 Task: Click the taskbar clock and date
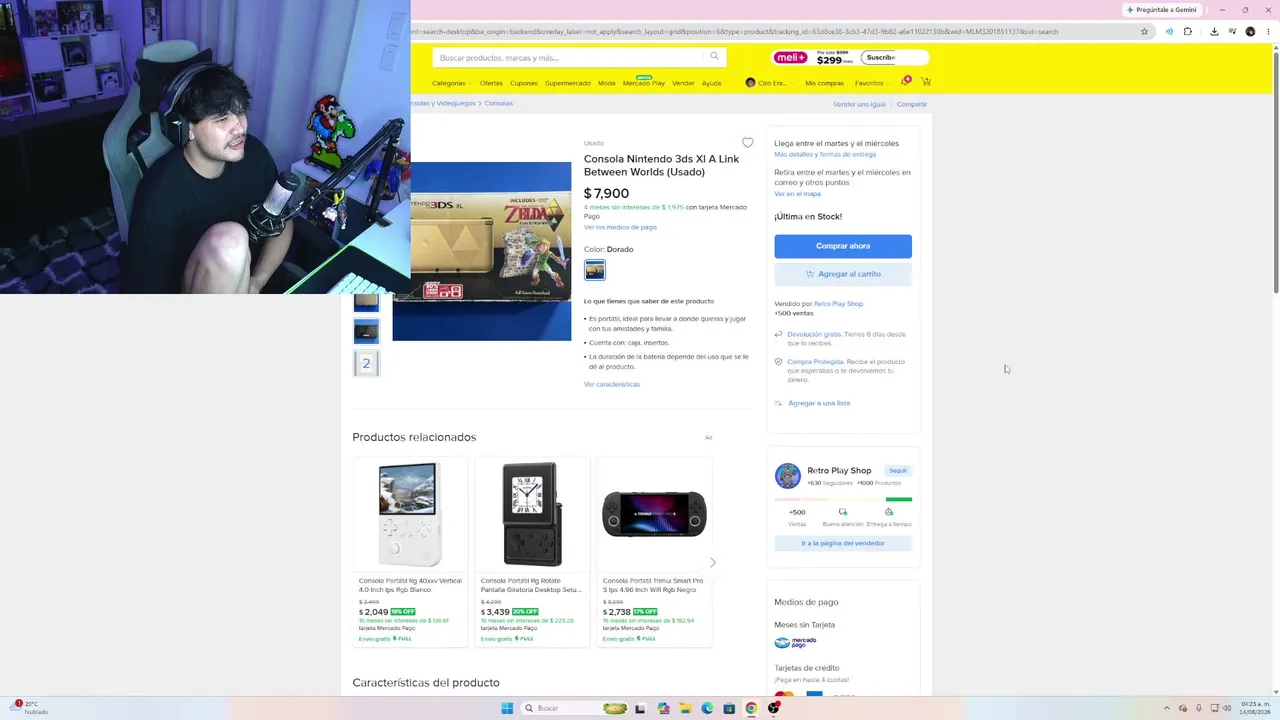(1254, 708)
